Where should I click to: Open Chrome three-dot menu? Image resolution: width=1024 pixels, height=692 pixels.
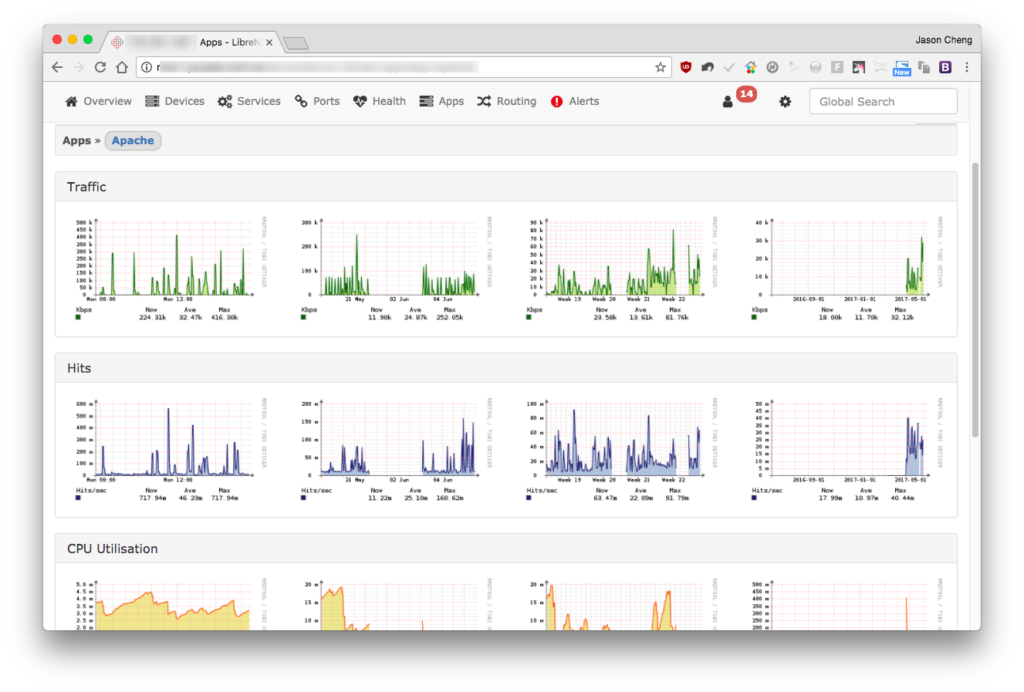pos(967,67)
